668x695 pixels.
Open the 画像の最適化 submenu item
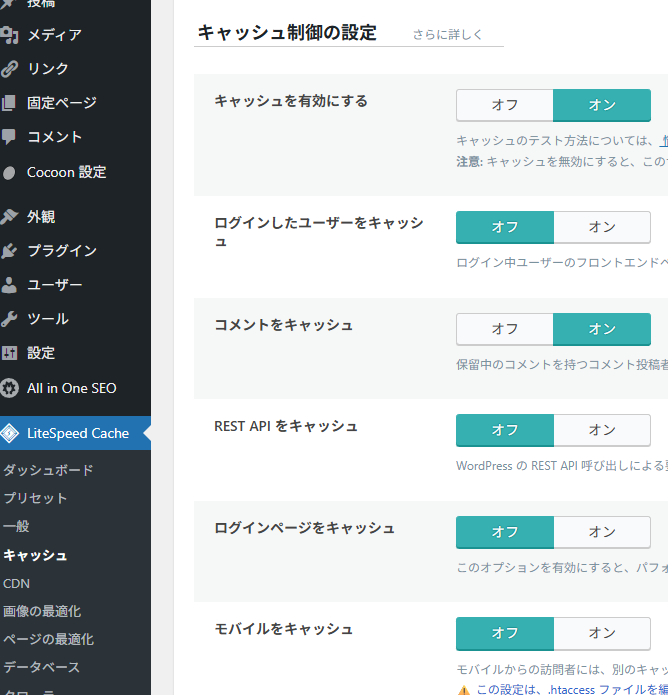pos(42,611)
